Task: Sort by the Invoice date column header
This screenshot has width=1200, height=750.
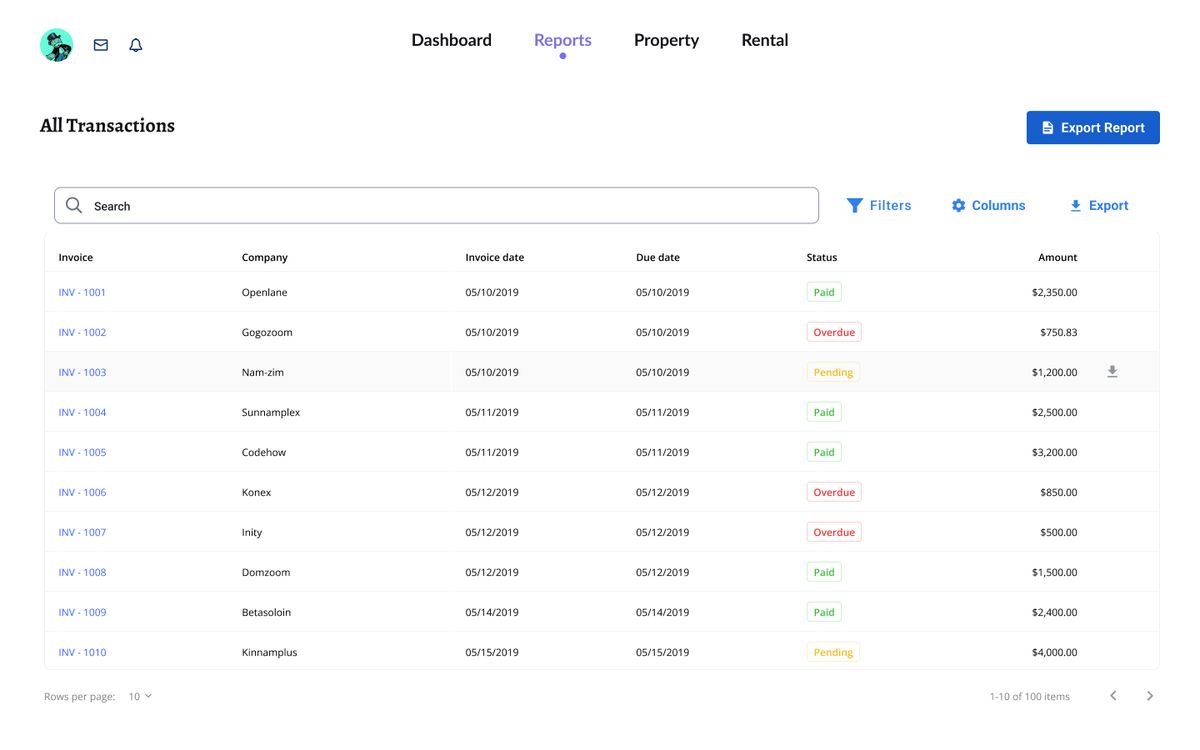Action: point(495,257)
